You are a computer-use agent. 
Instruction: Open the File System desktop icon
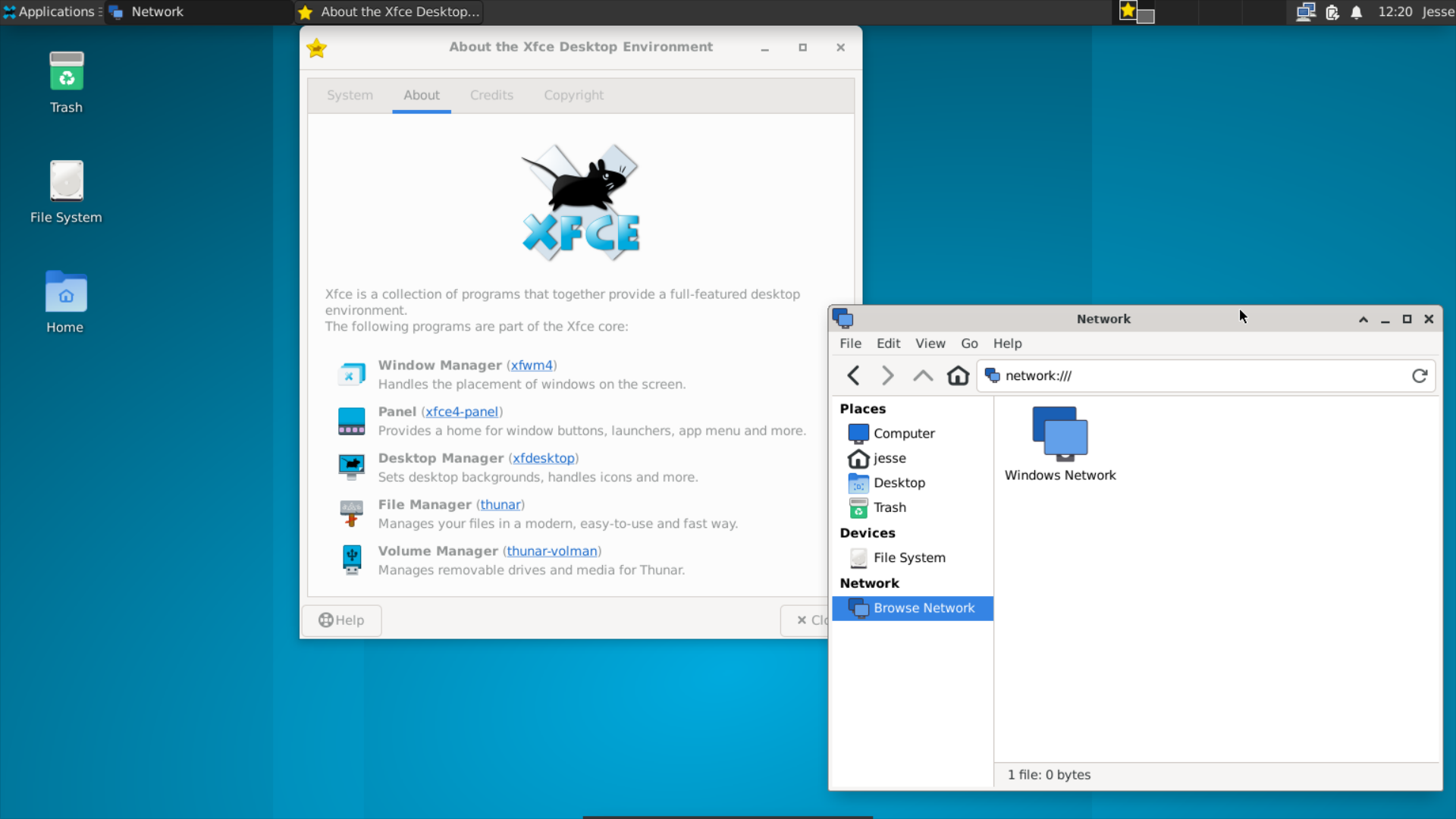pos(66,192)
